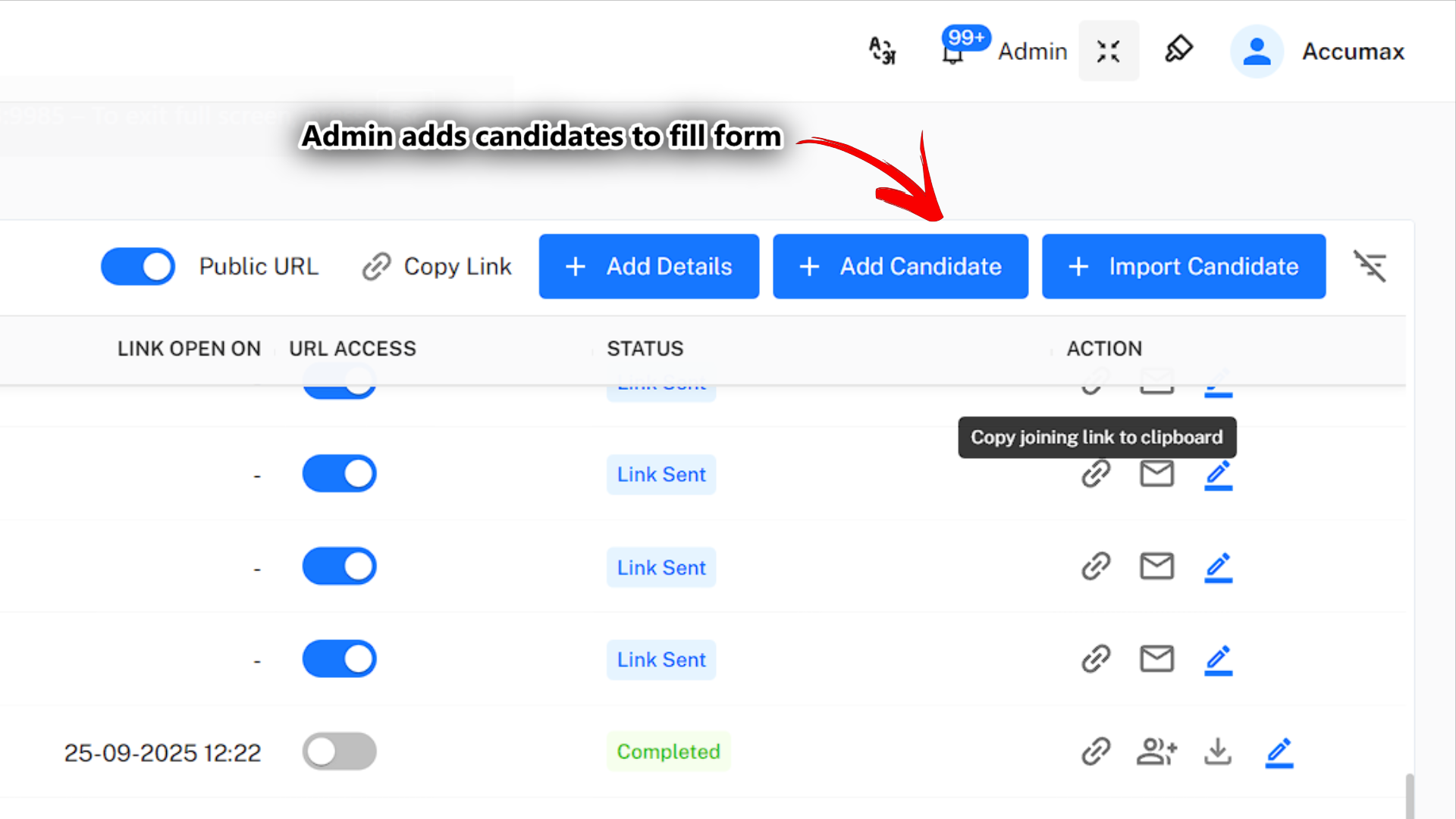The image size is (1456, 819).
Task: Enable URL access for the Completed candidate
Action: pos(339,751)
